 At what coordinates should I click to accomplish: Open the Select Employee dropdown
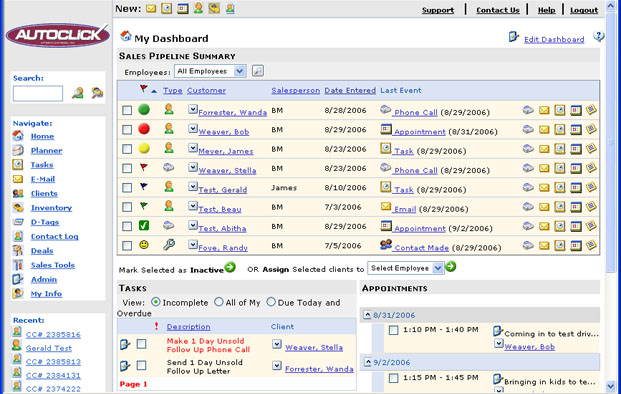pos(406,268)
